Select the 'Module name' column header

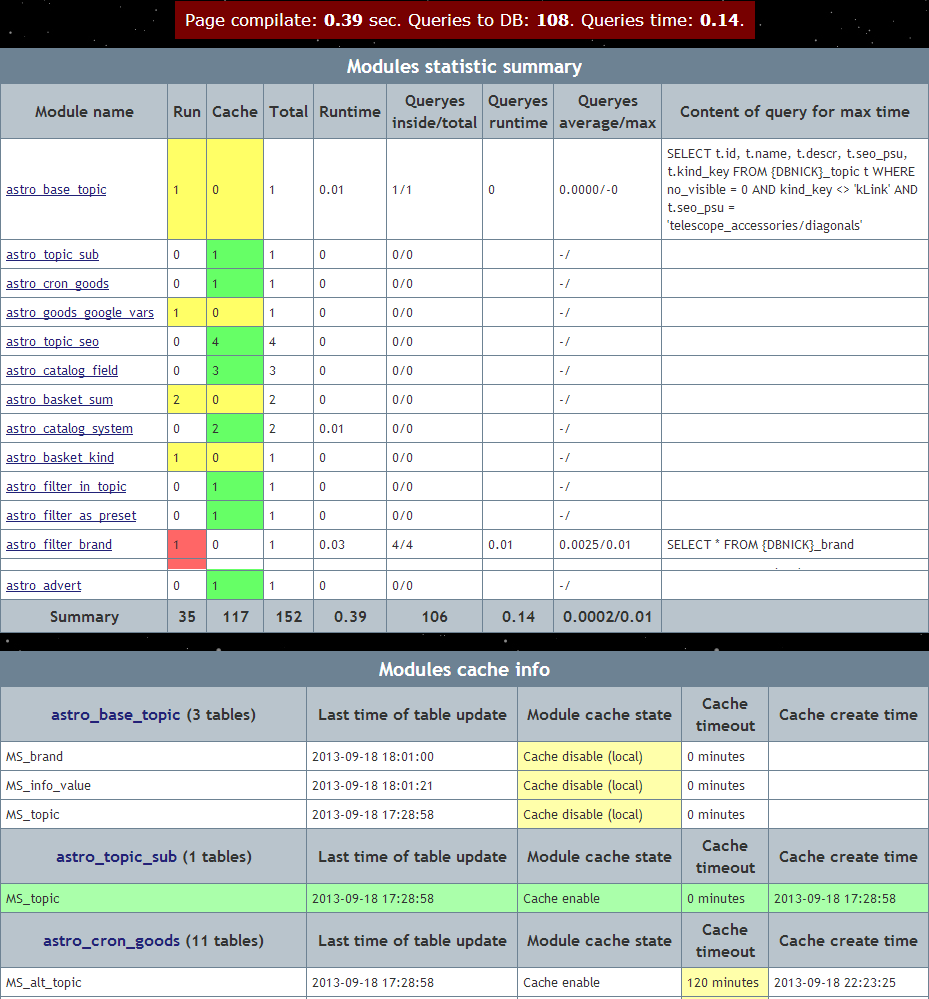[84, 111]
